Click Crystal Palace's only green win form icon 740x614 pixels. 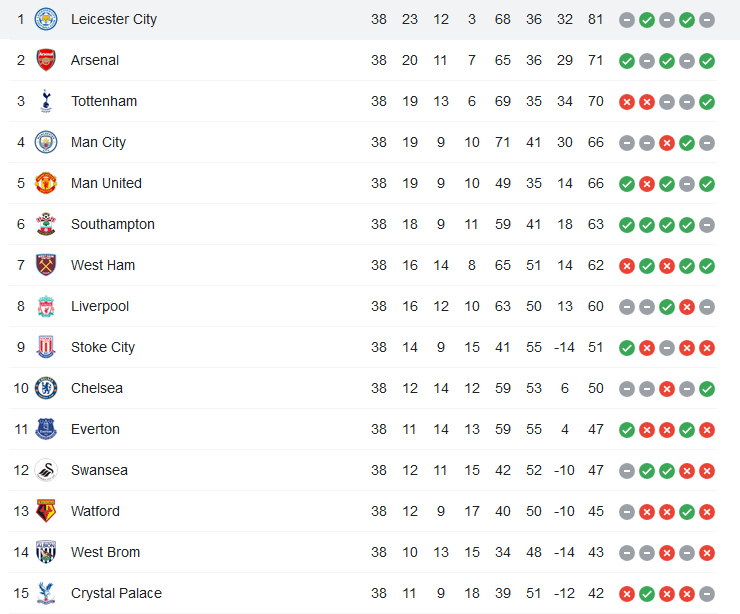[647, 594]
